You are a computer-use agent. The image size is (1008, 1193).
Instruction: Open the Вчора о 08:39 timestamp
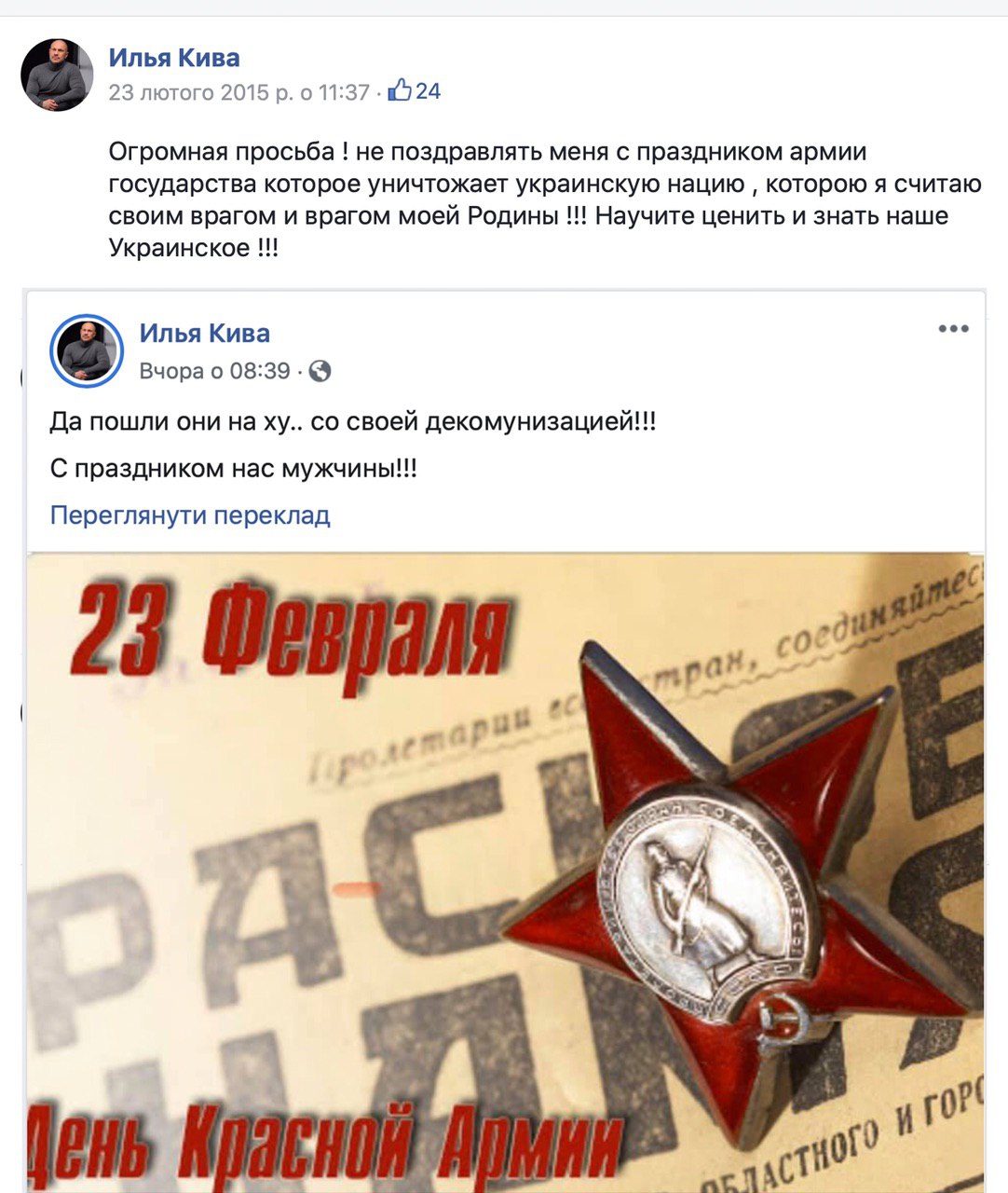[x=214, y=371]
